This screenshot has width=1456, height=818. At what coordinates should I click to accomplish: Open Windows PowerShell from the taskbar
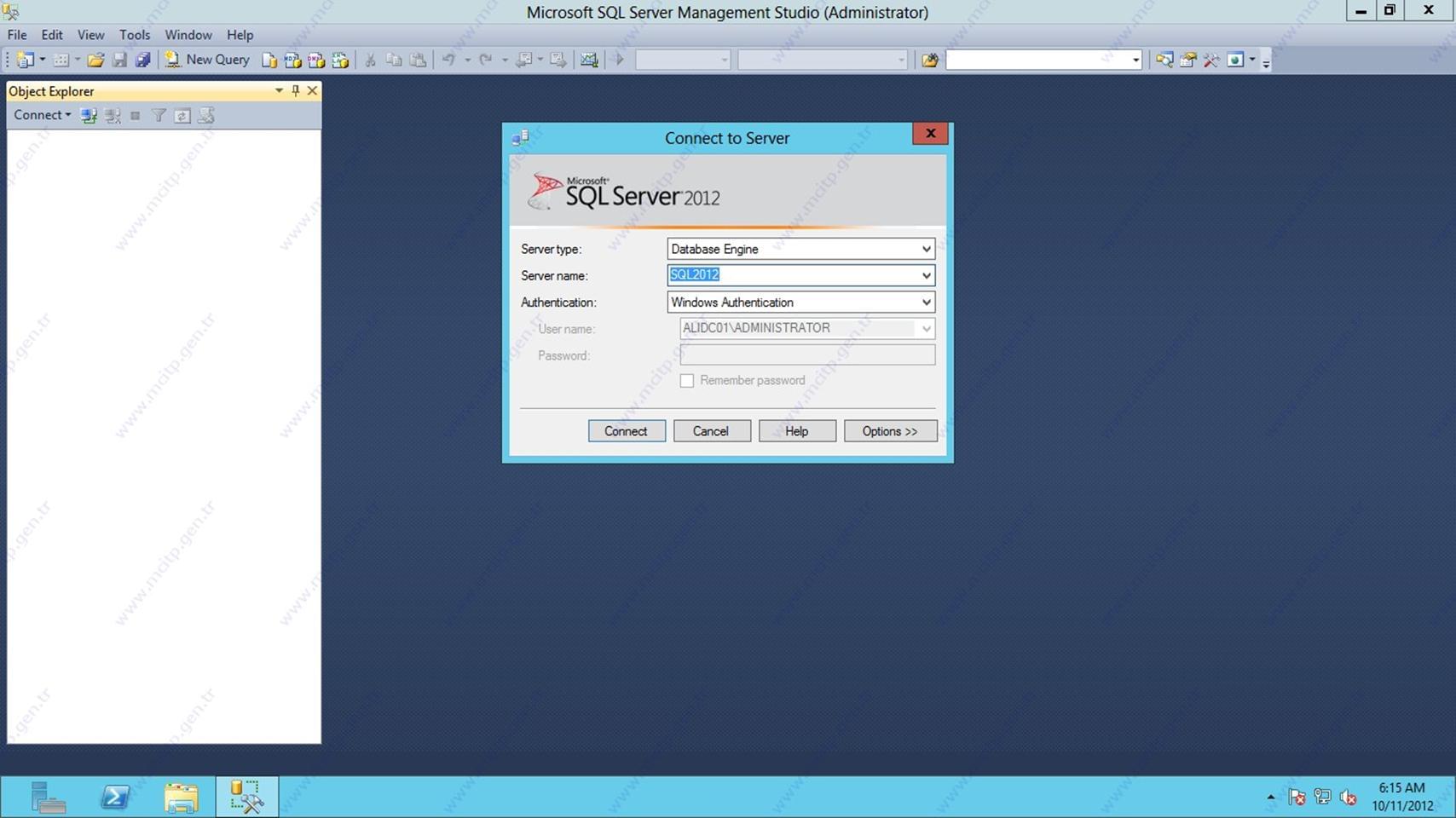tap(115, 798)
